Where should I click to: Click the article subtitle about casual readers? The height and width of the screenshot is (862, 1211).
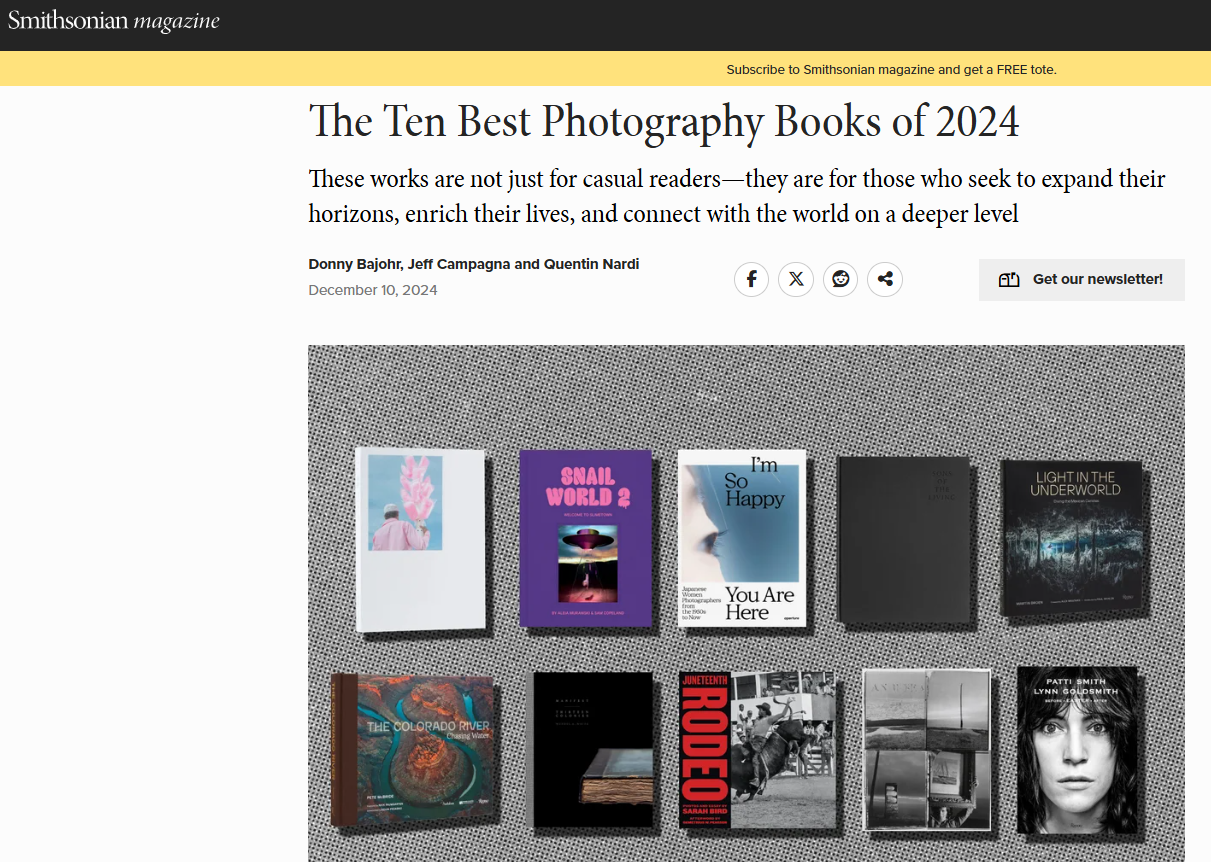pyautogui.click(x=737, y=196)
